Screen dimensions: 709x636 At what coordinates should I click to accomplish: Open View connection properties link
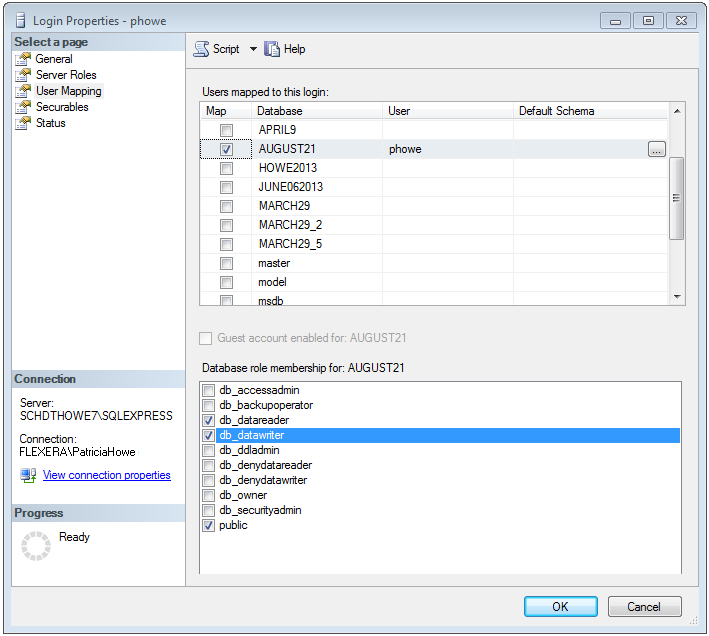coord(107,476)
